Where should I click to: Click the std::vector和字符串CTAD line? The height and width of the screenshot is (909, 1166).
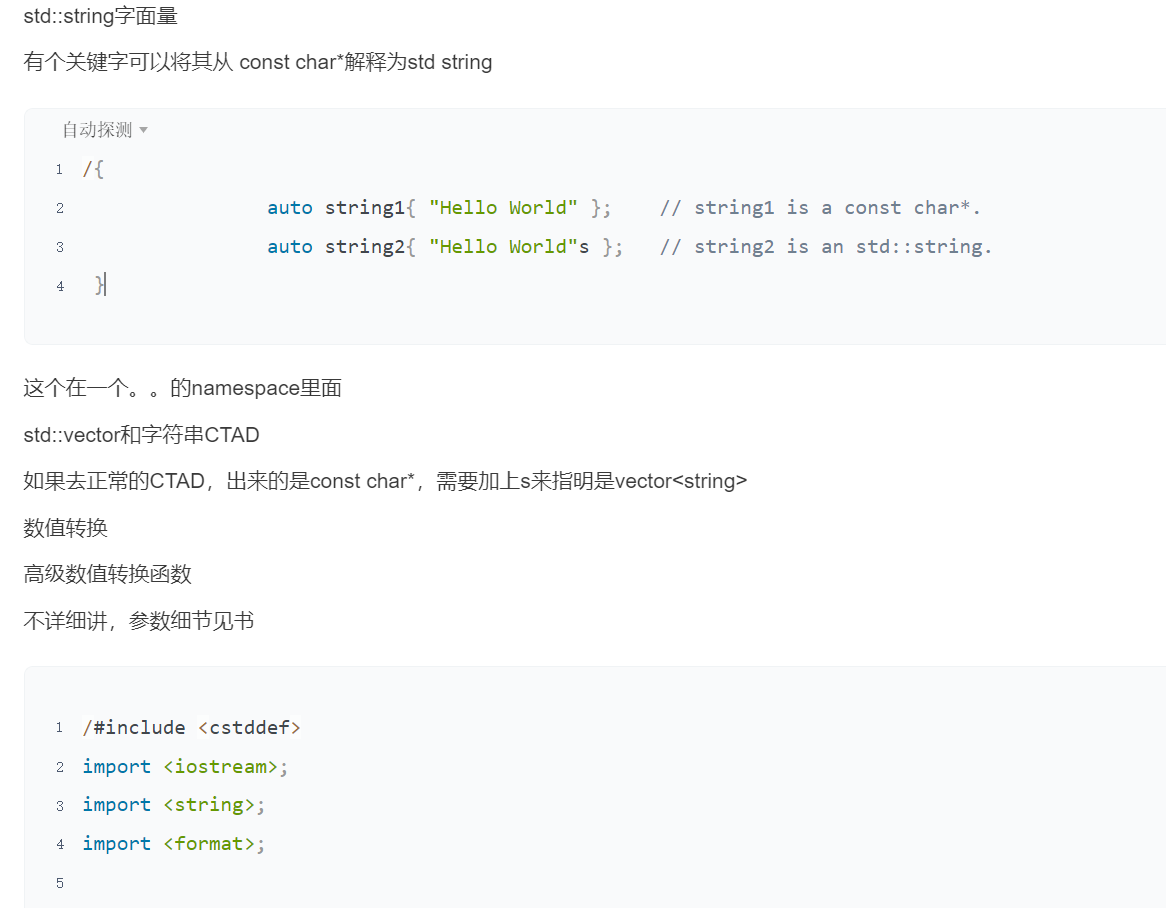[x=141, y=435]
